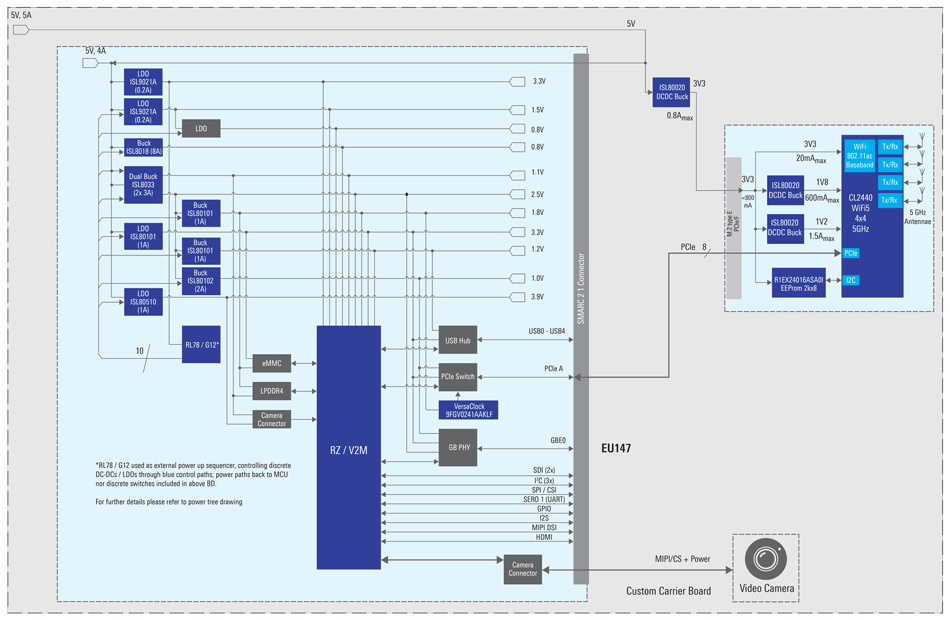The image size is (950, 620).
Task: Select the 600mAmax current label
Action: (822, 198)
